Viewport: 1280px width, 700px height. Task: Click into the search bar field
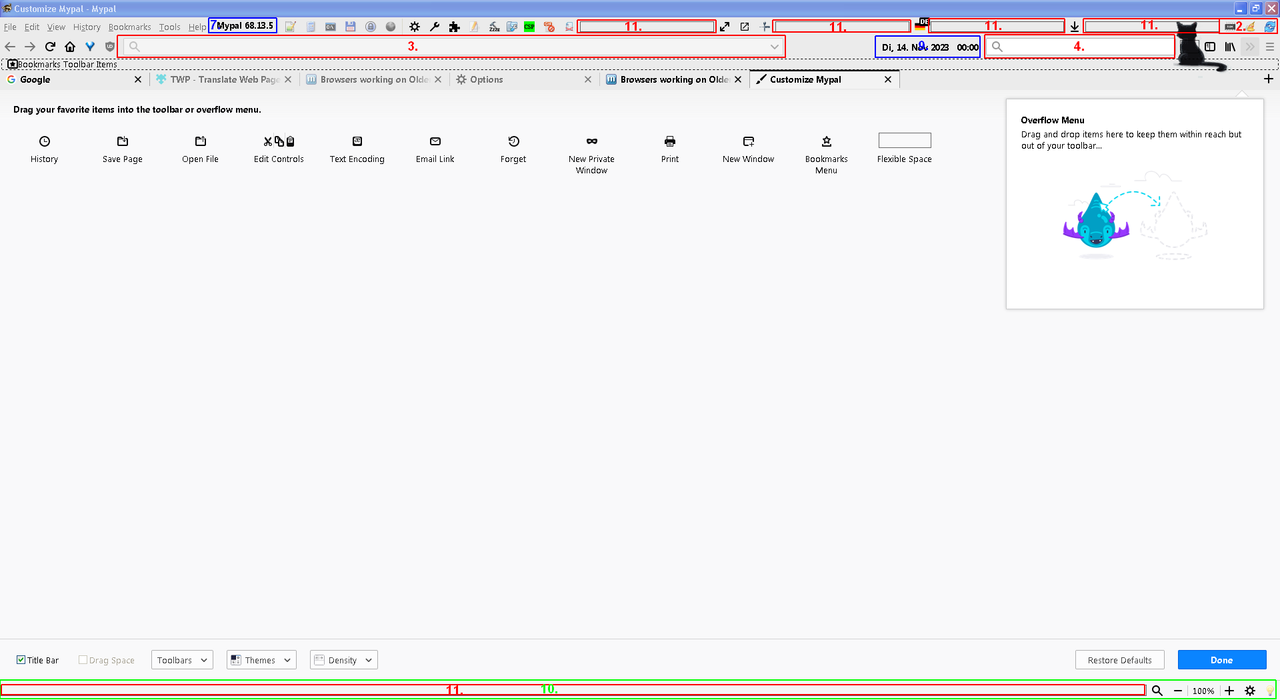click(x=1080, y=46)
